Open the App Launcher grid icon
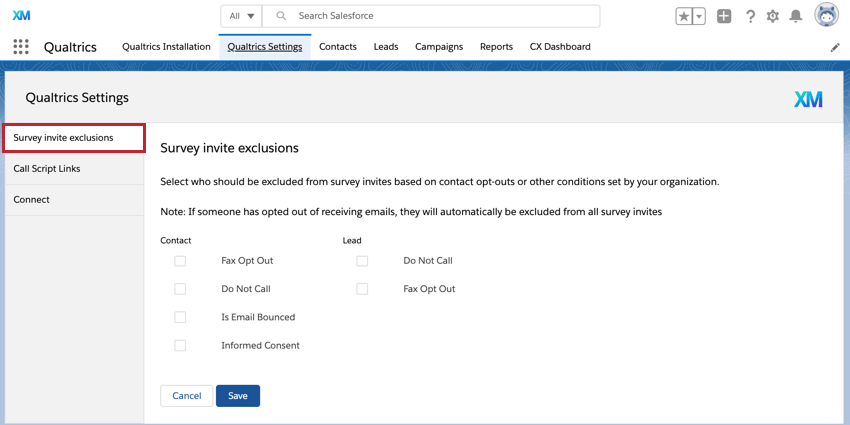 point(21,47)
